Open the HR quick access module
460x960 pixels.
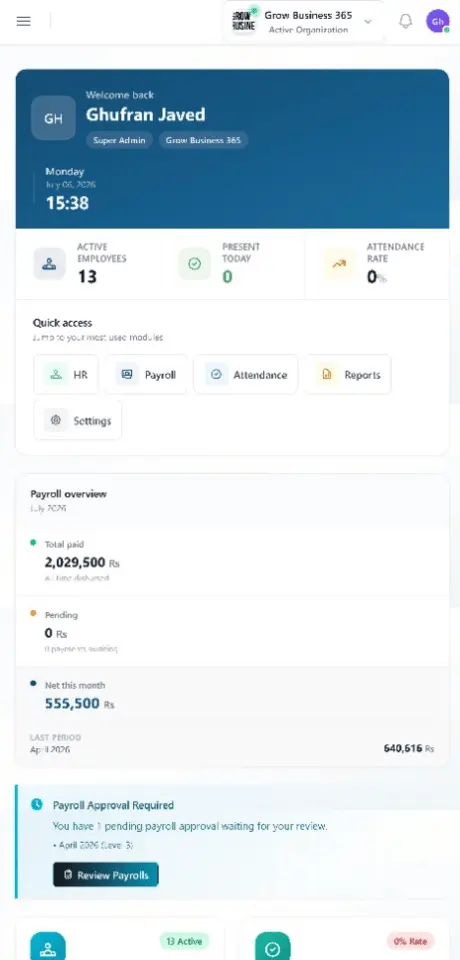point(66,375)
